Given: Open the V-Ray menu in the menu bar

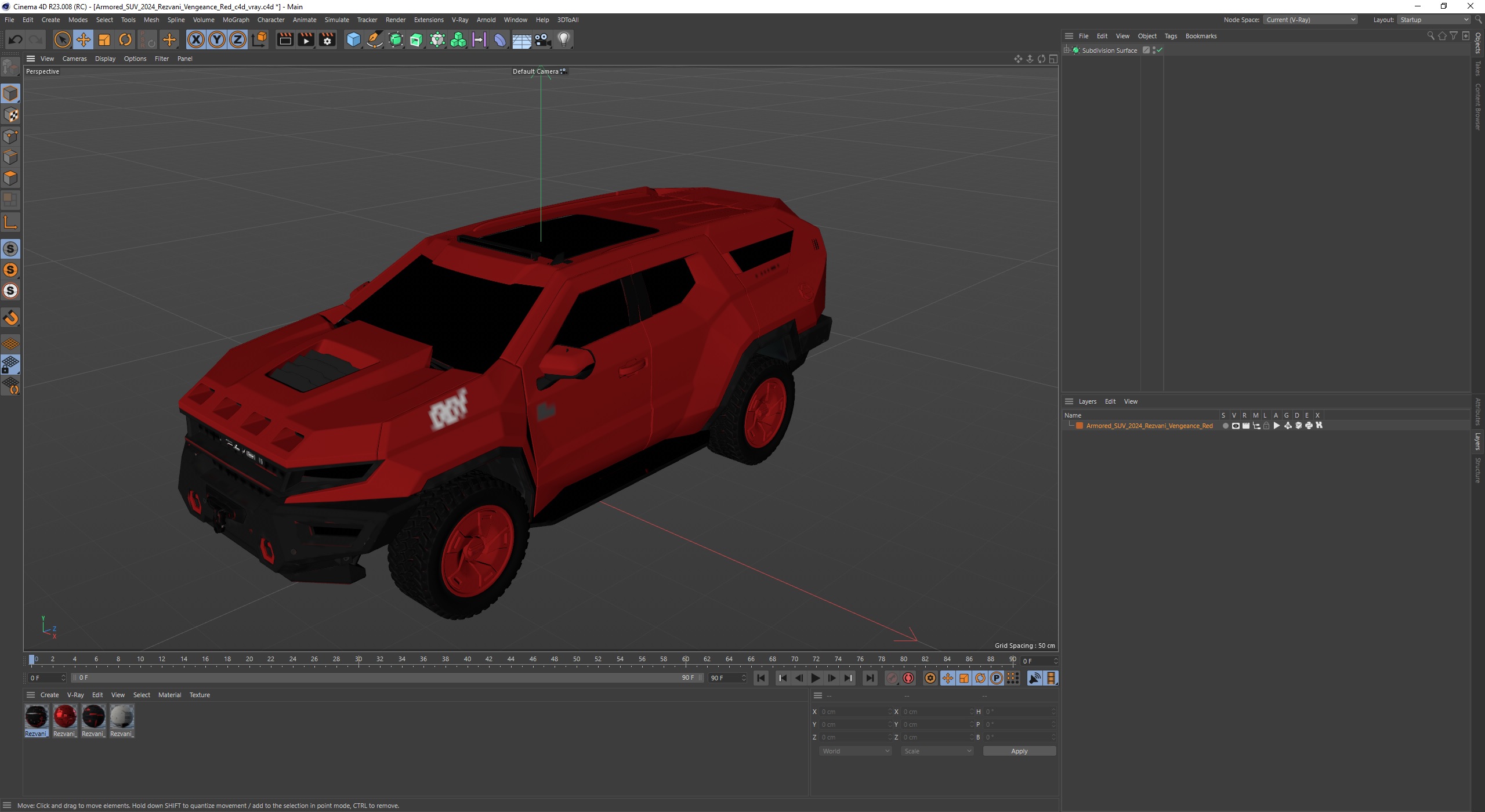Looking at the screenshot, I should [460, 20].
